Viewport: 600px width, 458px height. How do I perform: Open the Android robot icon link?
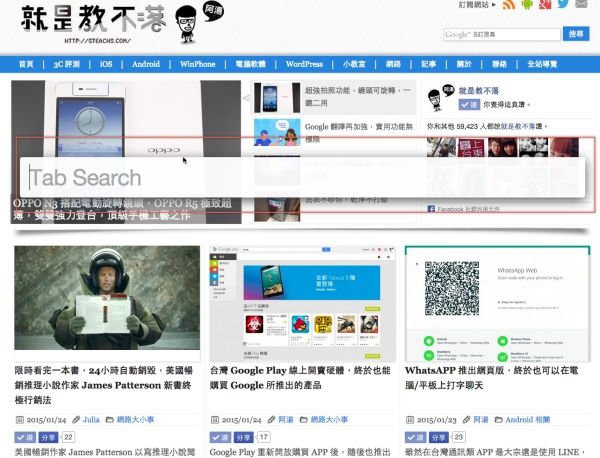527,4
